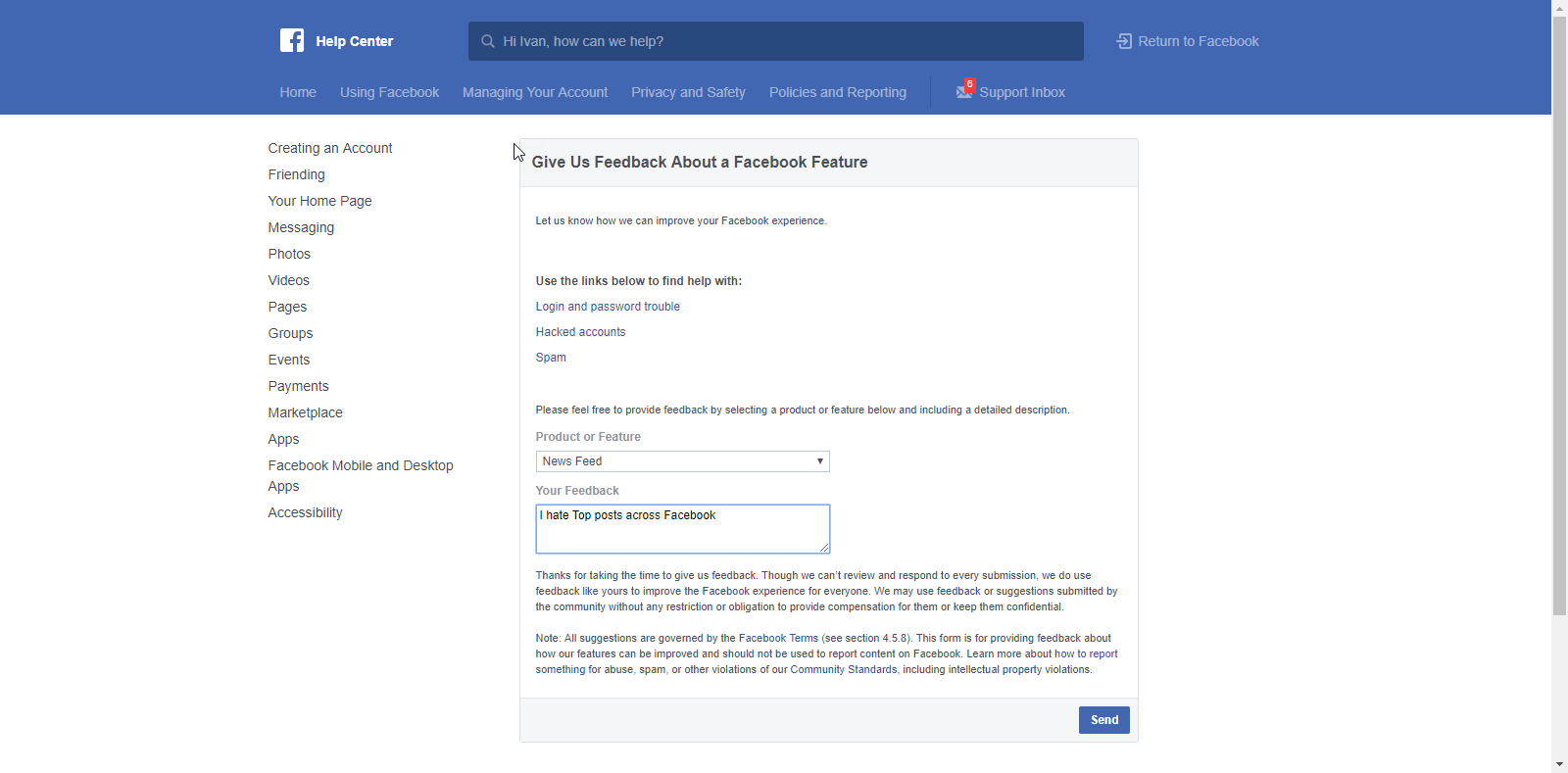The image size is (1568, 773).
Task: Click the search magnifier icon
Action: (x=488, y=41)
